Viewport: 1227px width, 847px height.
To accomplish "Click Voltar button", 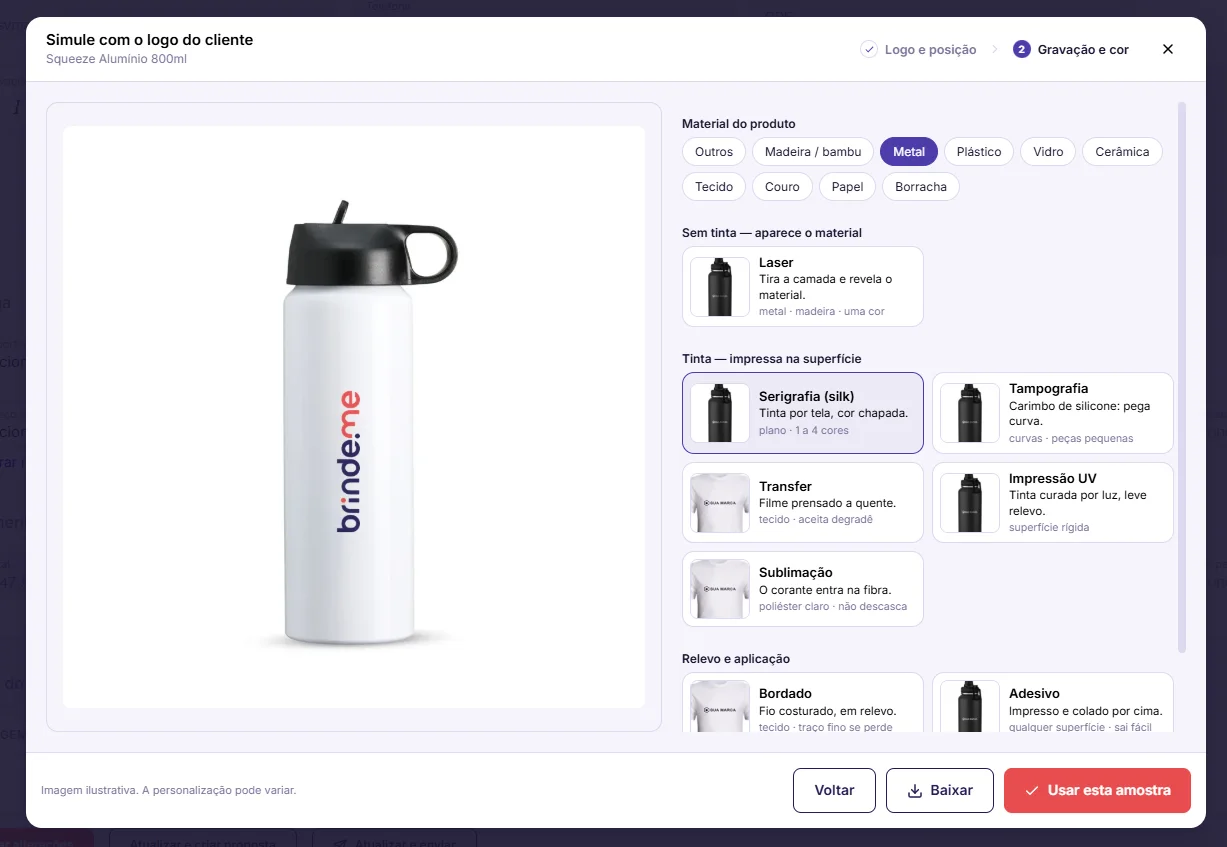I will 834,790.
